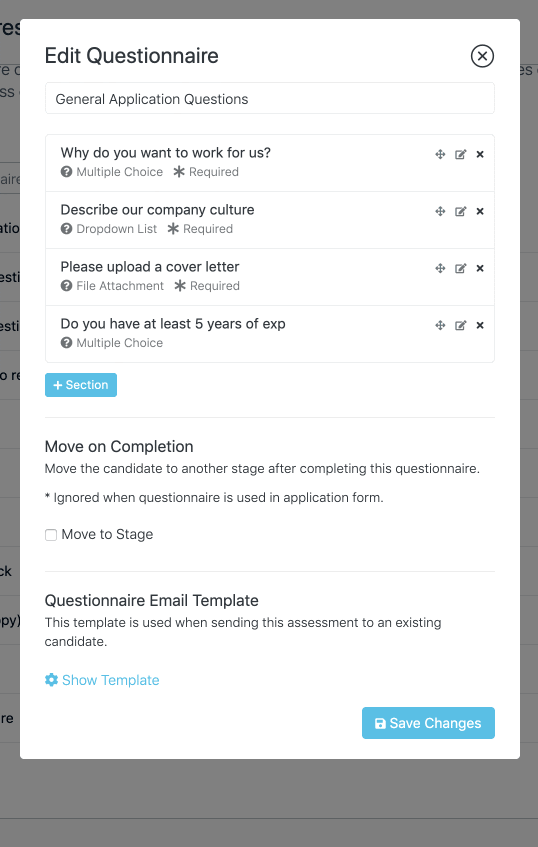Close the Edit Questionnaire dialog
Screen dimensions: 538x847
click(x=482, y=56)
